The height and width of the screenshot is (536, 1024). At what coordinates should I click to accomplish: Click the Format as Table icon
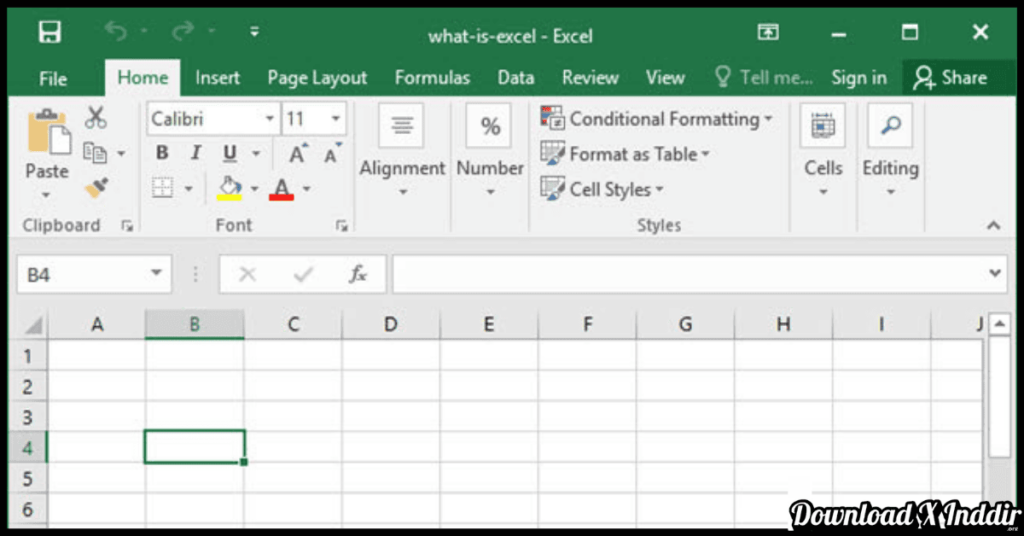(x=552, y=153)
